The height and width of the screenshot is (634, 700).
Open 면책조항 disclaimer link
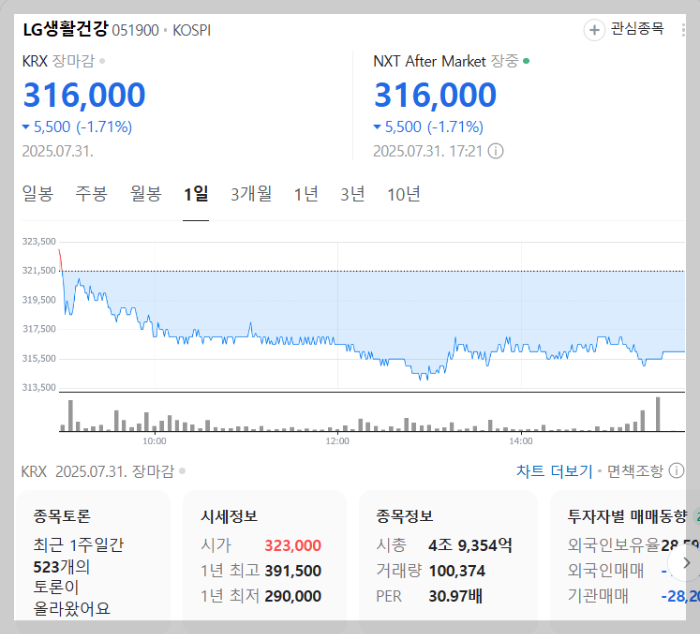click(635, 471)
